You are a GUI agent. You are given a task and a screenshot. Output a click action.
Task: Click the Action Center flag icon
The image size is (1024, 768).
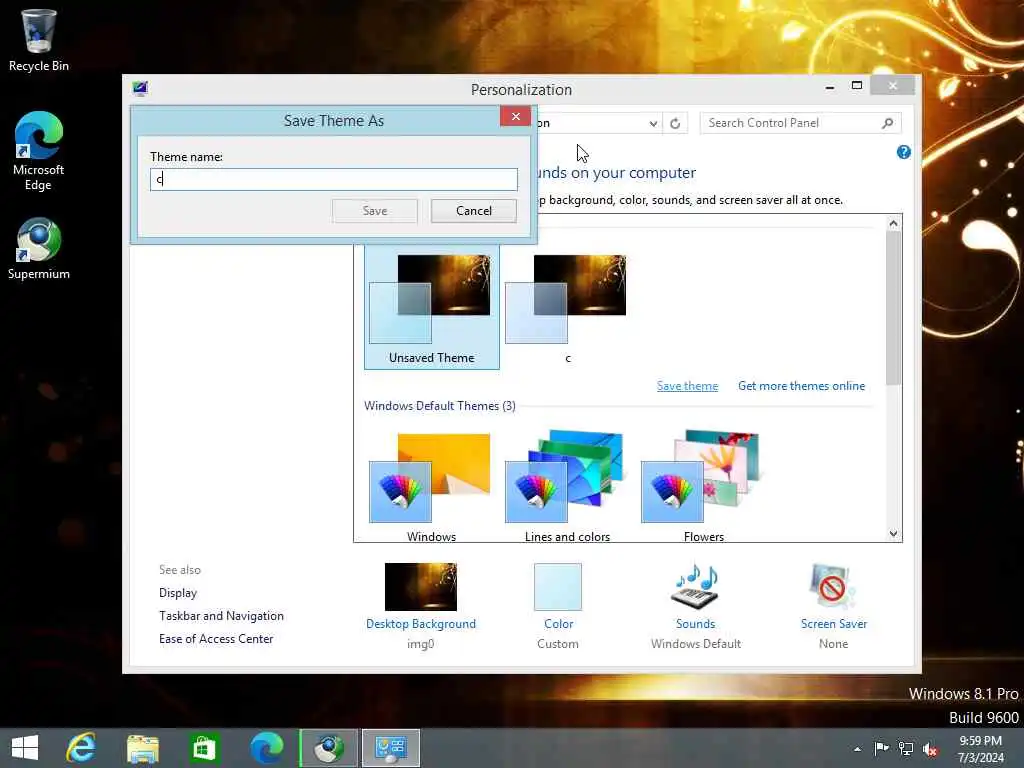[881, 748]
